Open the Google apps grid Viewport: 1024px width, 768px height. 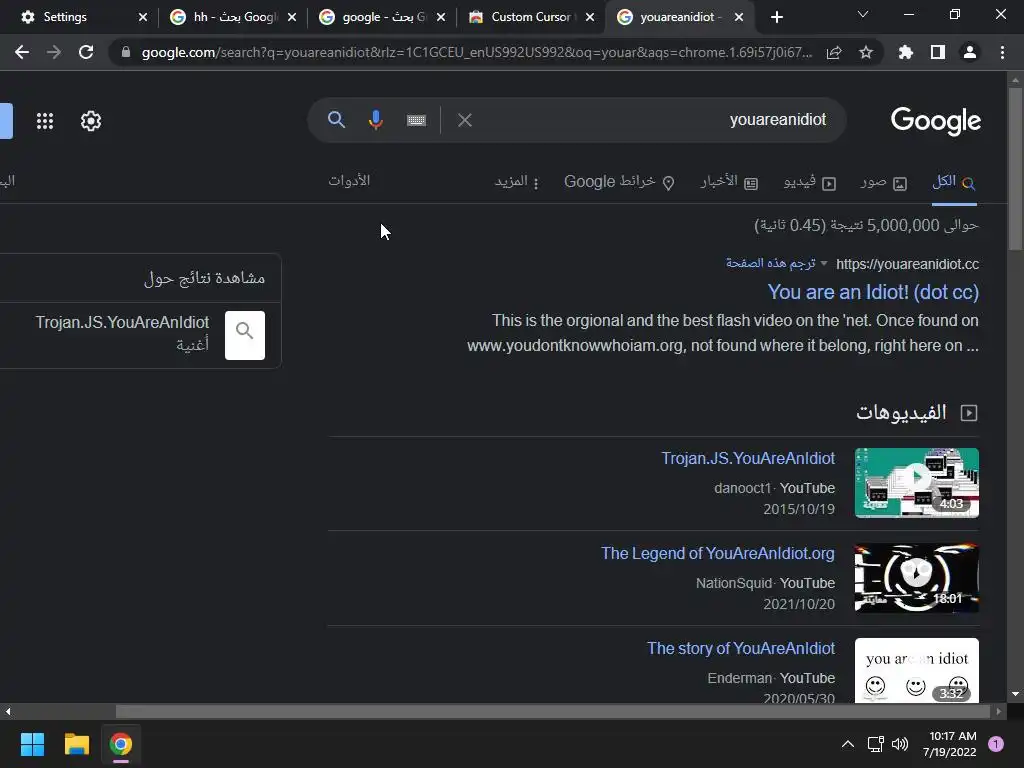coord(45,121)
